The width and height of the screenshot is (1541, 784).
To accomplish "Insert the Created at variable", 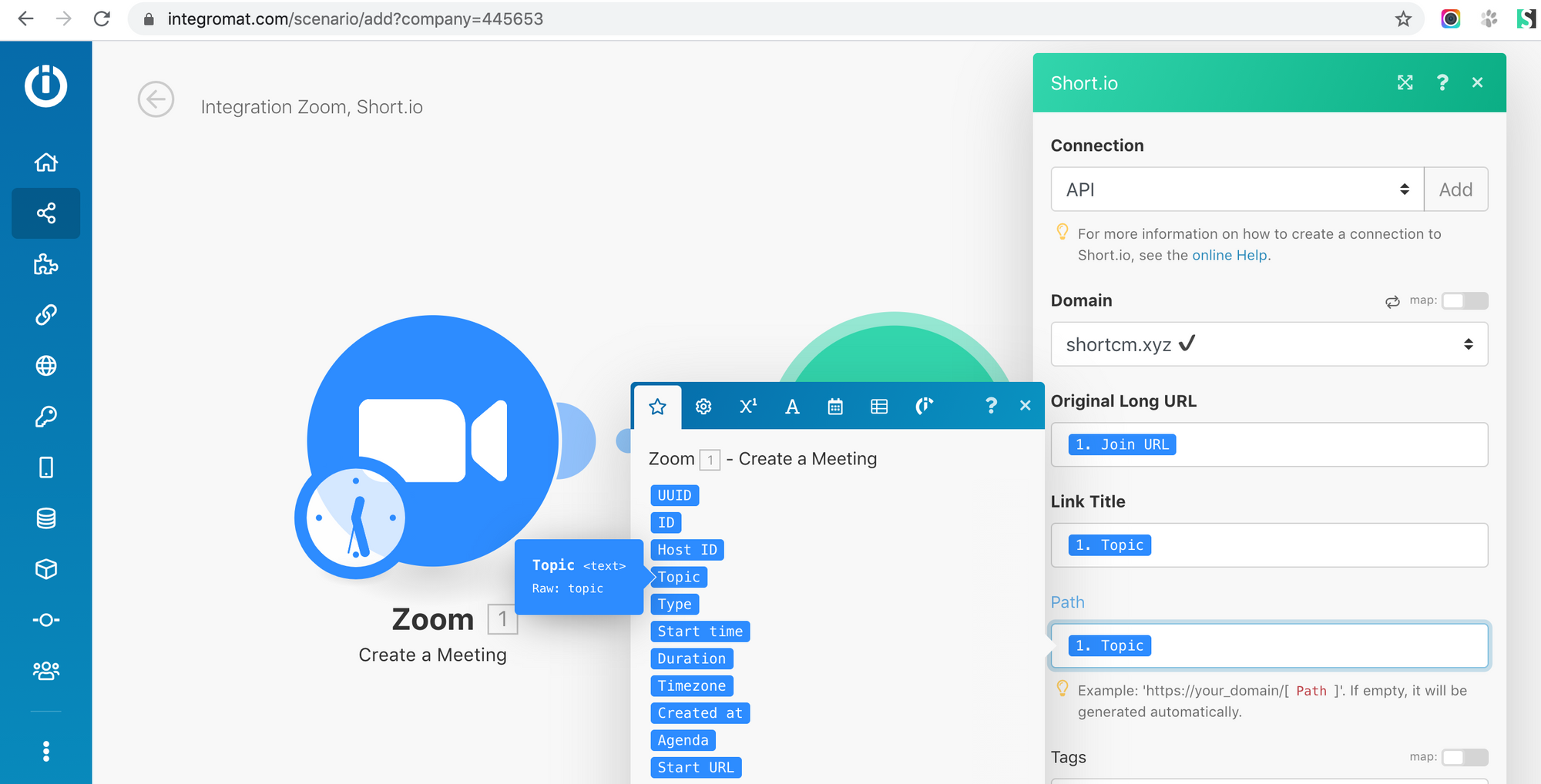I will (700, 713).
